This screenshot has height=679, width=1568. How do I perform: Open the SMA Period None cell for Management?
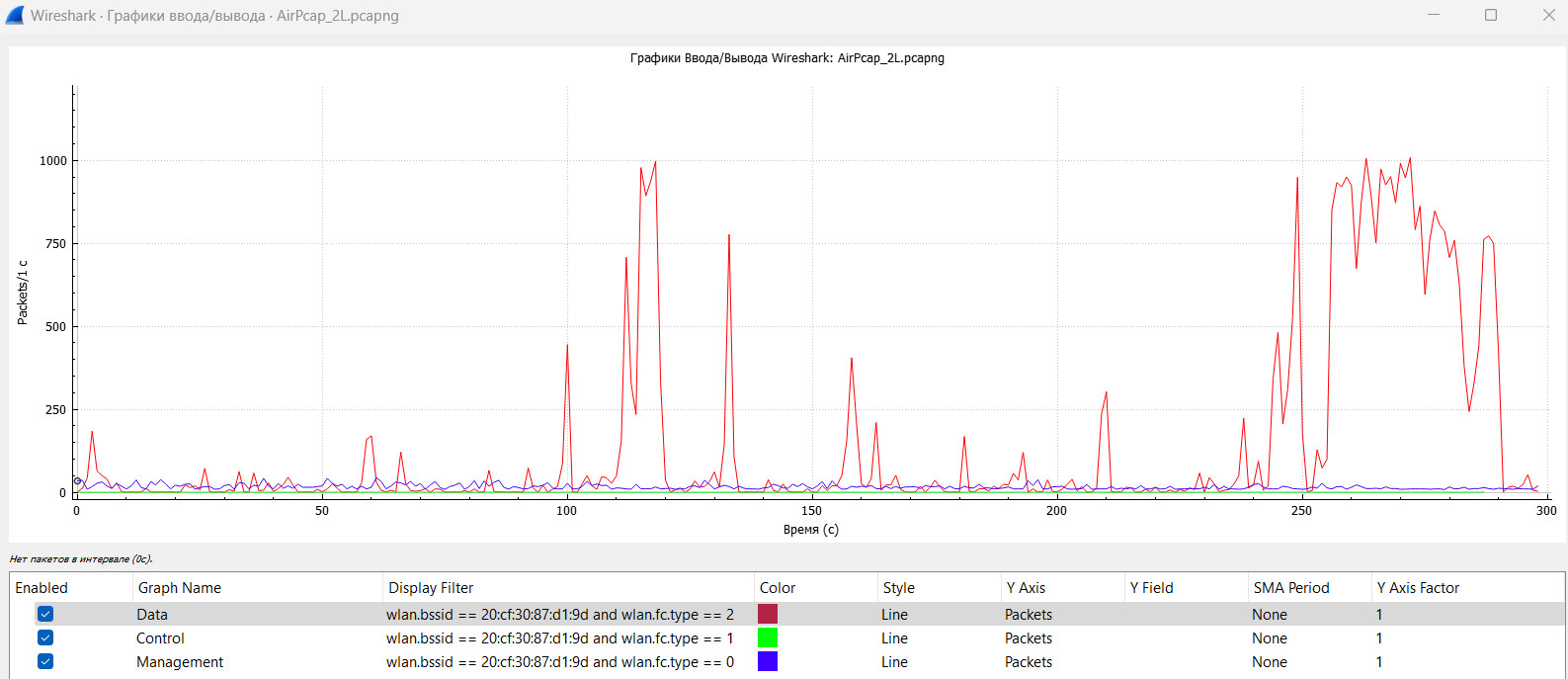[x=1270, y=662]
